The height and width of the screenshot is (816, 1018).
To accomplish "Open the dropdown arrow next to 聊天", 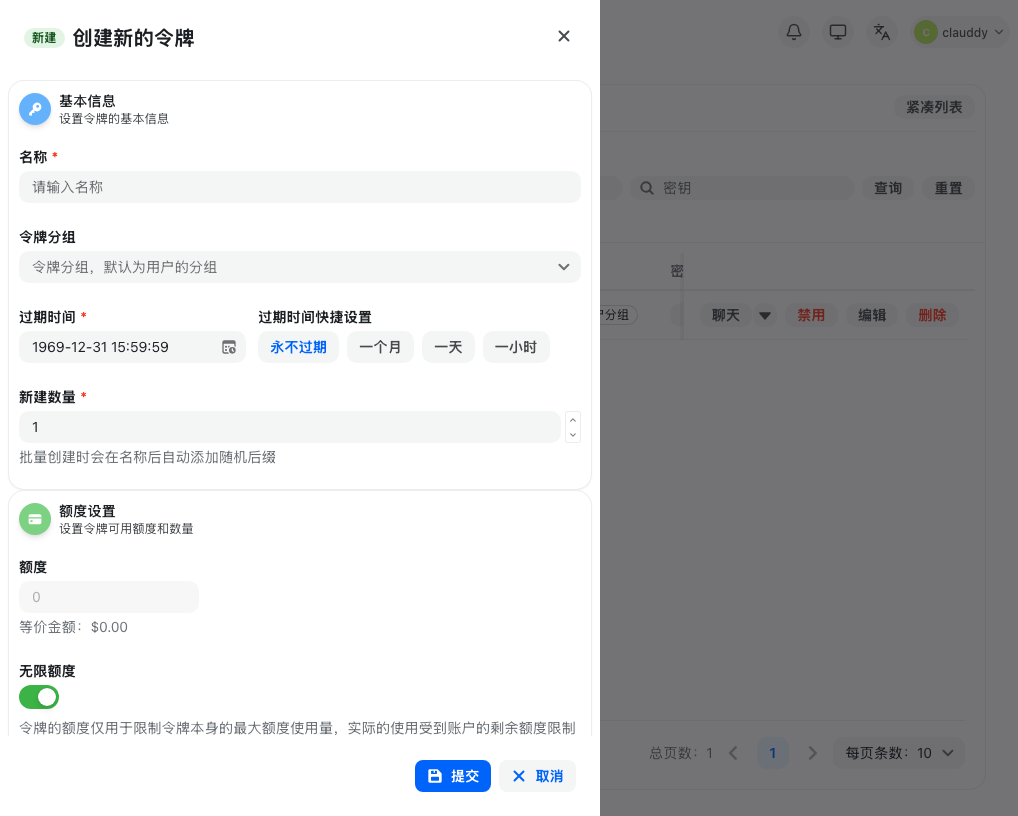I will point(764,314).
